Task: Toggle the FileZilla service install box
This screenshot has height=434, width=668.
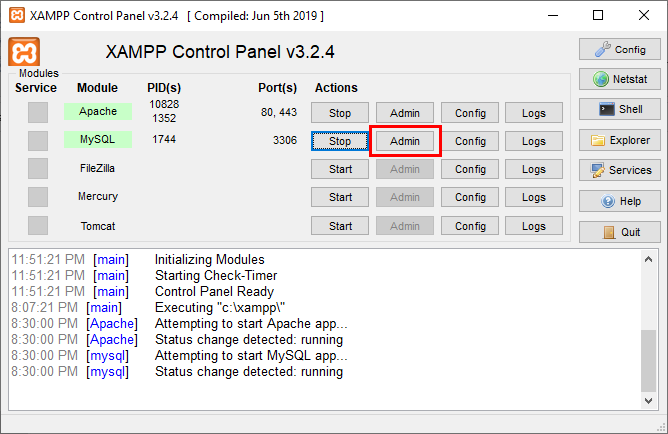Action: coord(38,169)
